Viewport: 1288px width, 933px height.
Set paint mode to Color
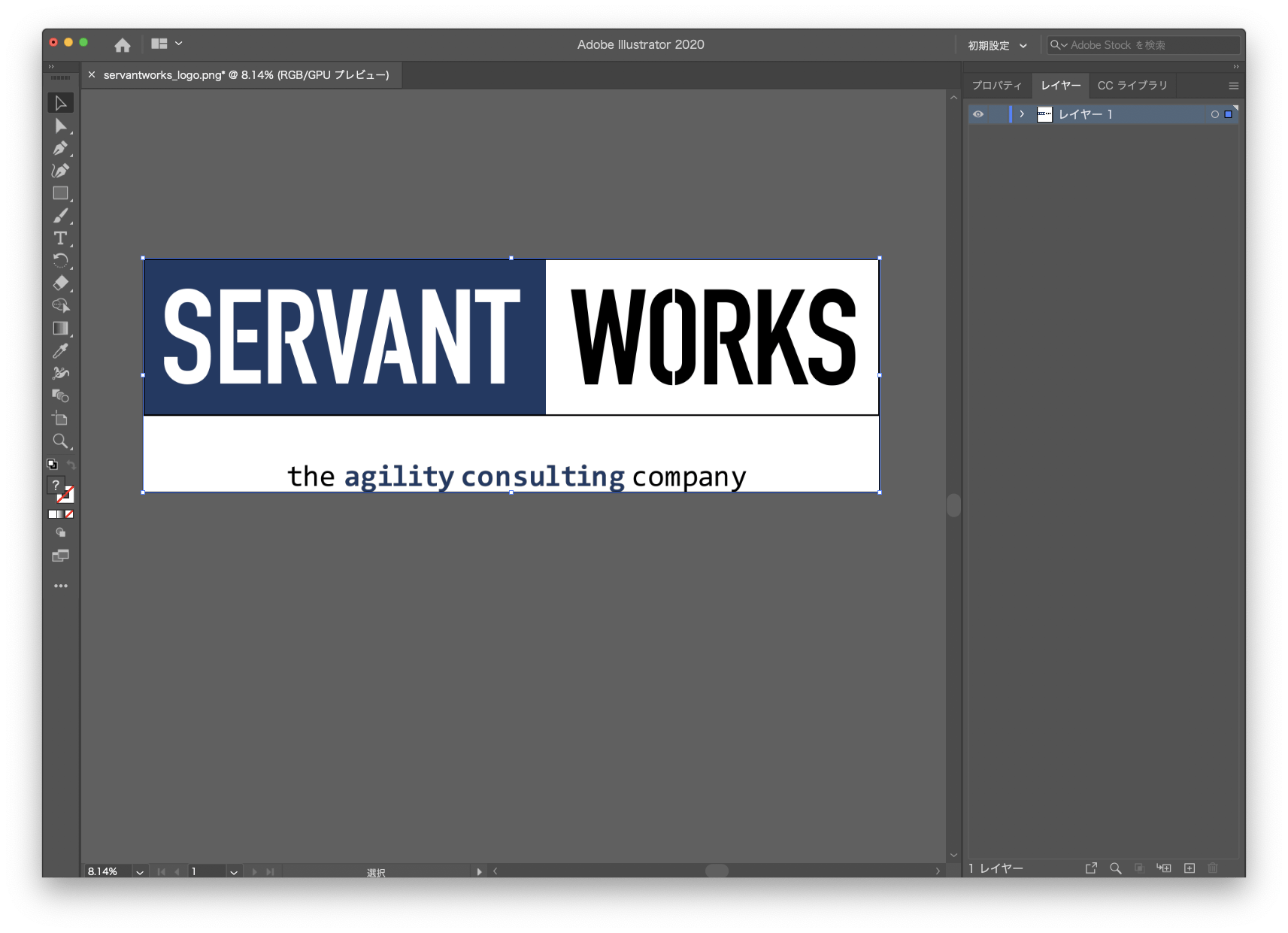(x=52, y=514)
